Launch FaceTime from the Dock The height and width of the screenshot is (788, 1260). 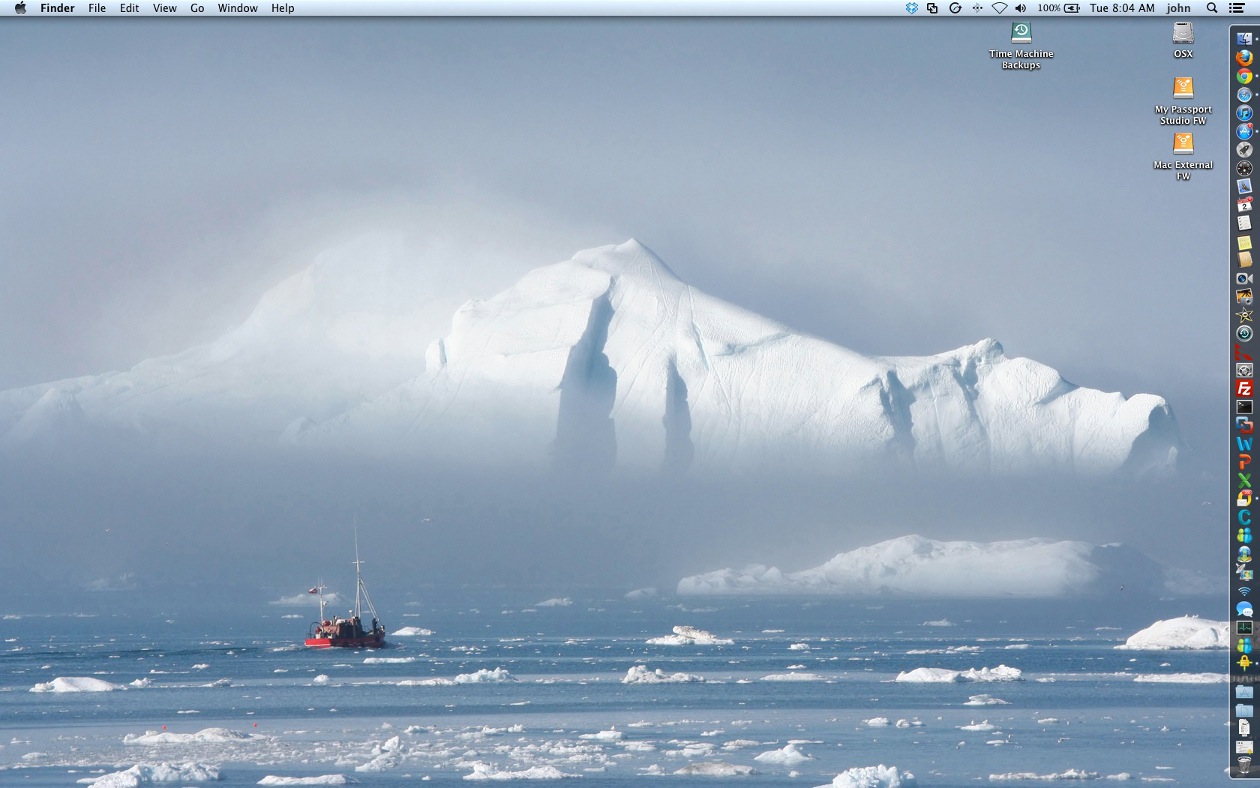point(1244,278)
